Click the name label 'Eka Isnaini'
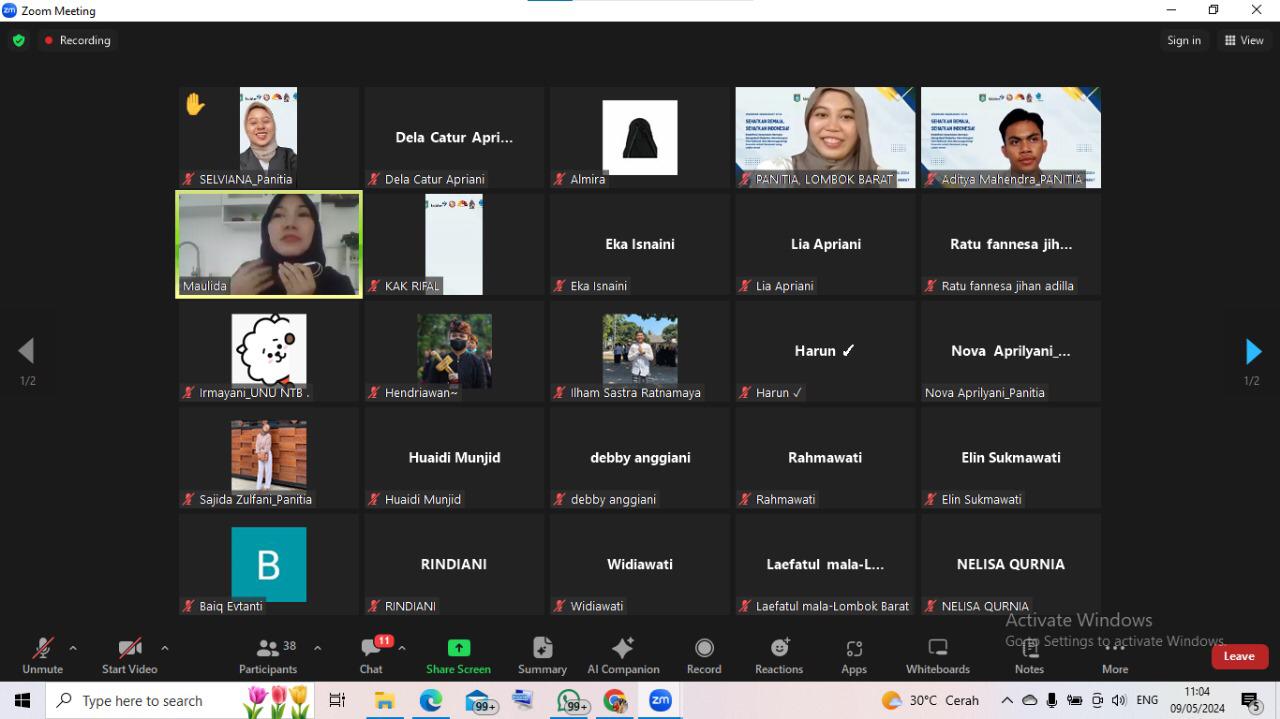This screenshot has width=1280, height=719. [598, 286]
